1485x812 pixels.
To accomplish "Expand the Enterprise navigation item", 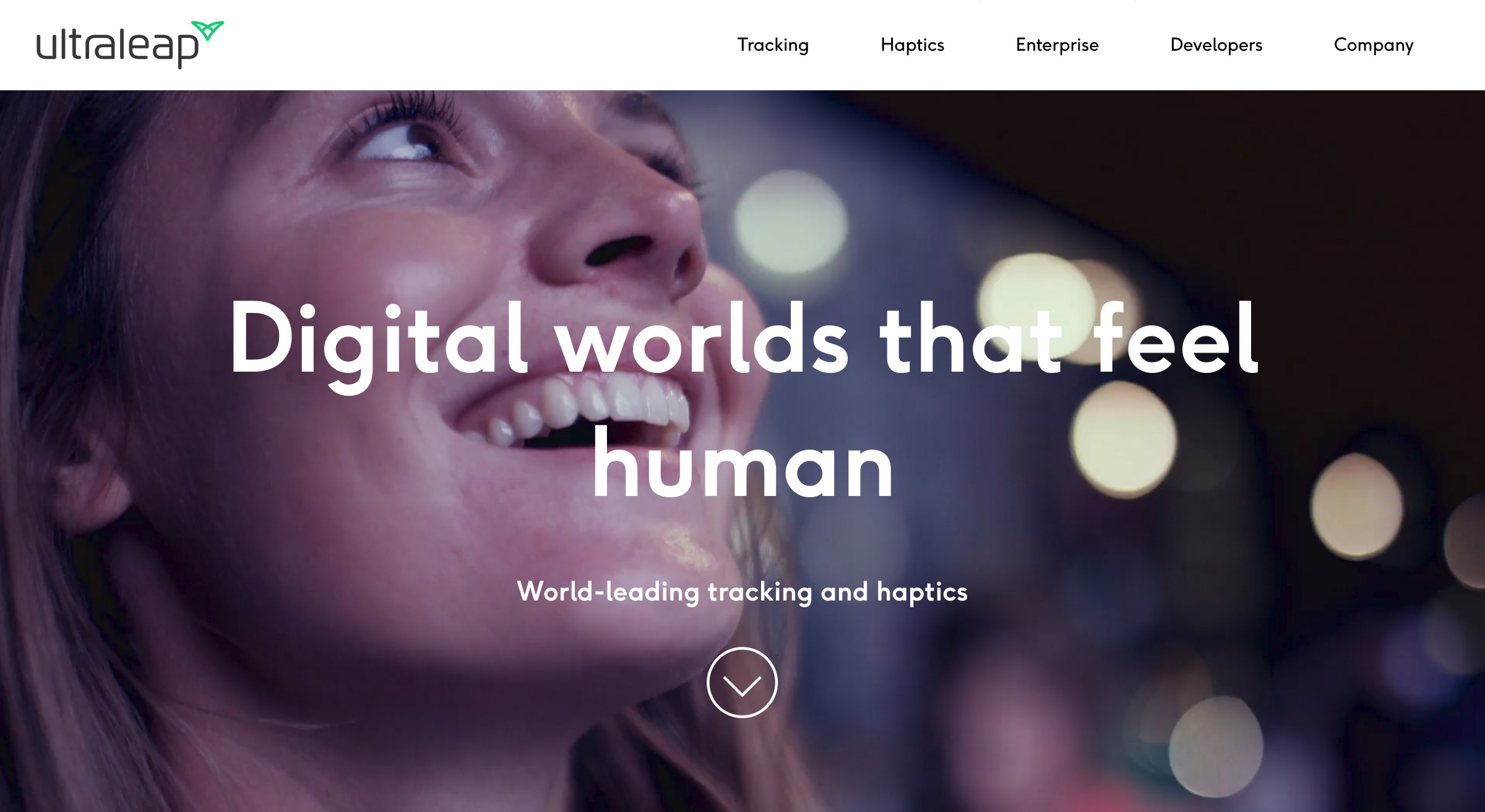I will pos(1057,45).
